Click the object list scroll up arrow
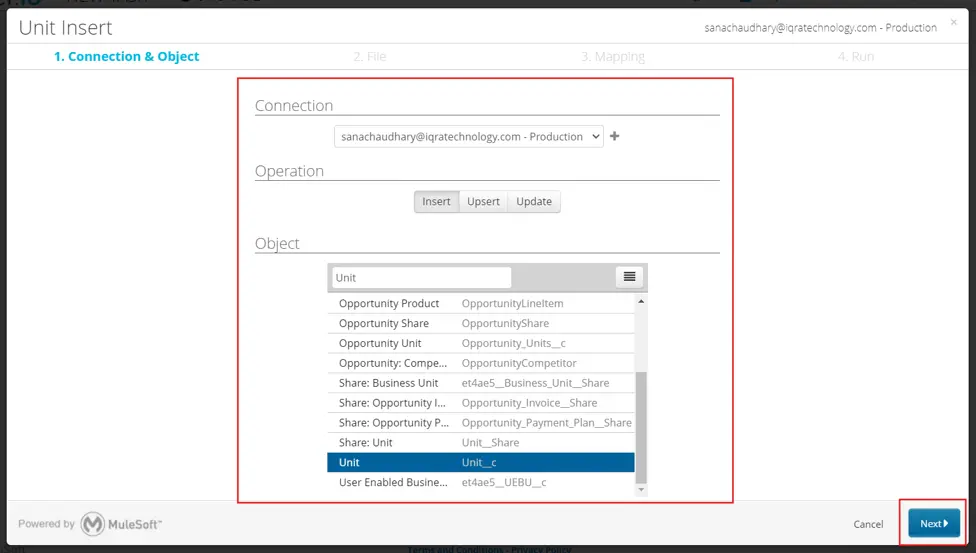 [641, 301]
